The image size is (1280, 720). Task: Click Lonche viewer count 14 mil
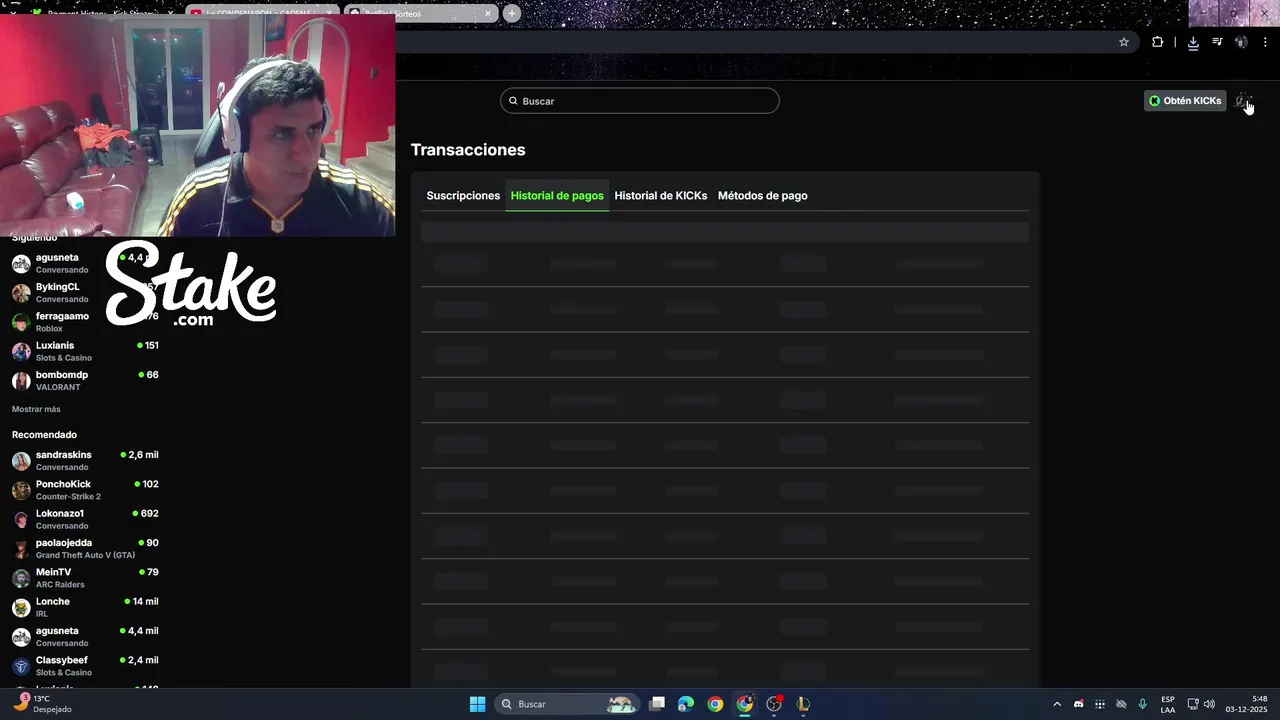[x=145, y=602]
